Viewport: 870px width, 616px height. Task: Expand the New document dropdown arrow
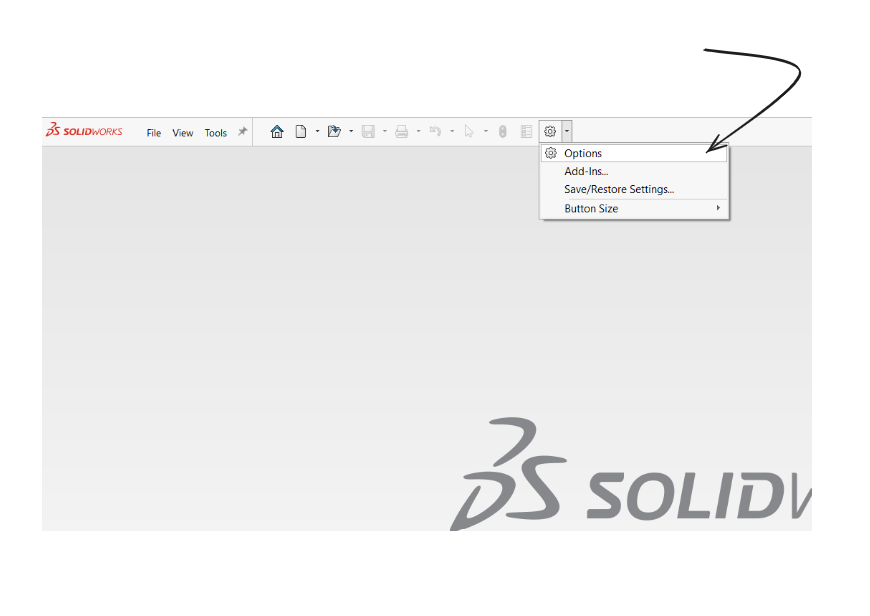pyautogui.click(x=317, y=132)
